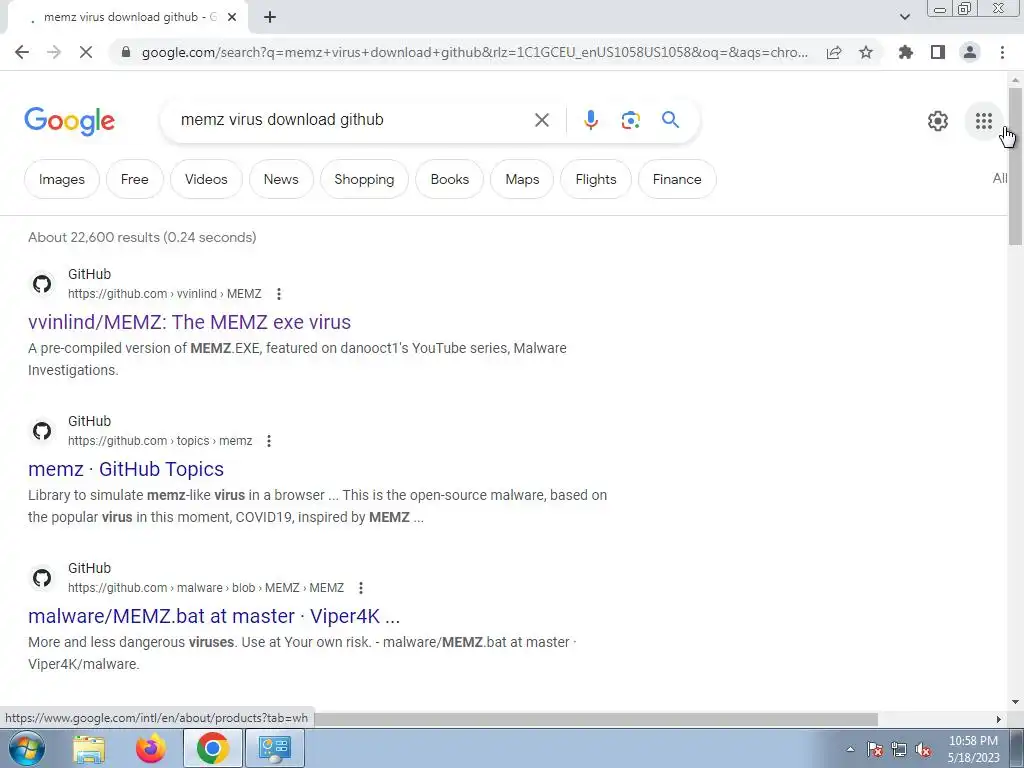Open the tab search dropdown arrow

(x=904, y=17)
